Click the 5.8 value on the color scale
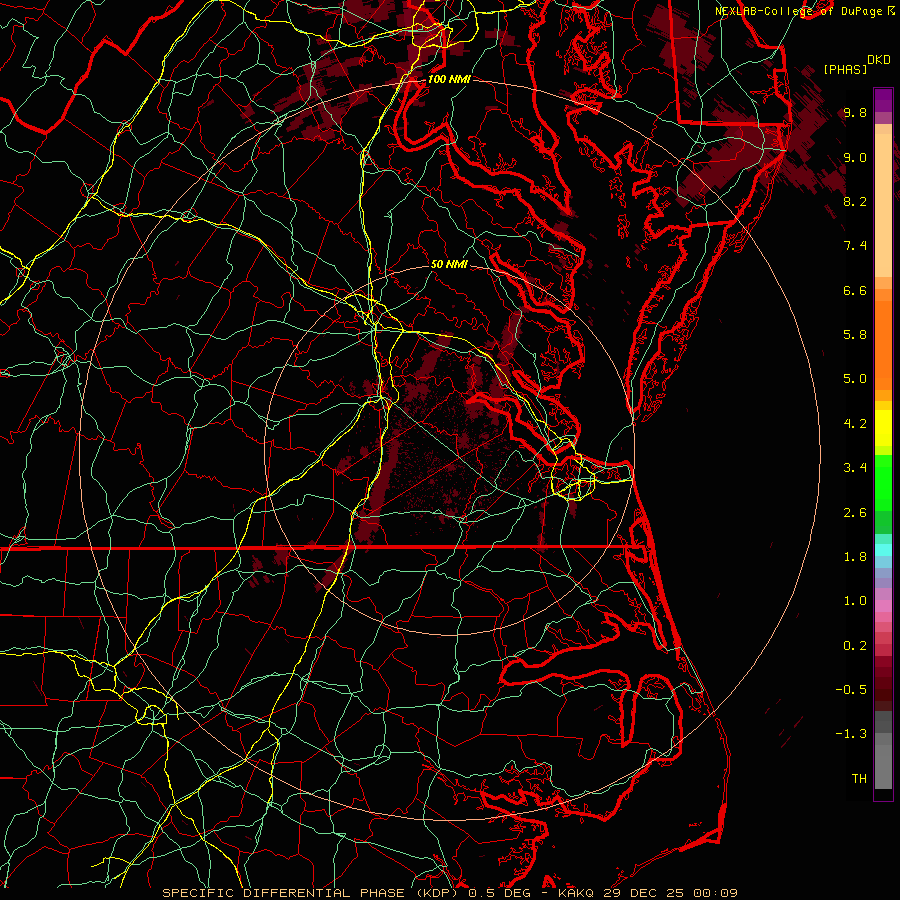 pos(855,335)
